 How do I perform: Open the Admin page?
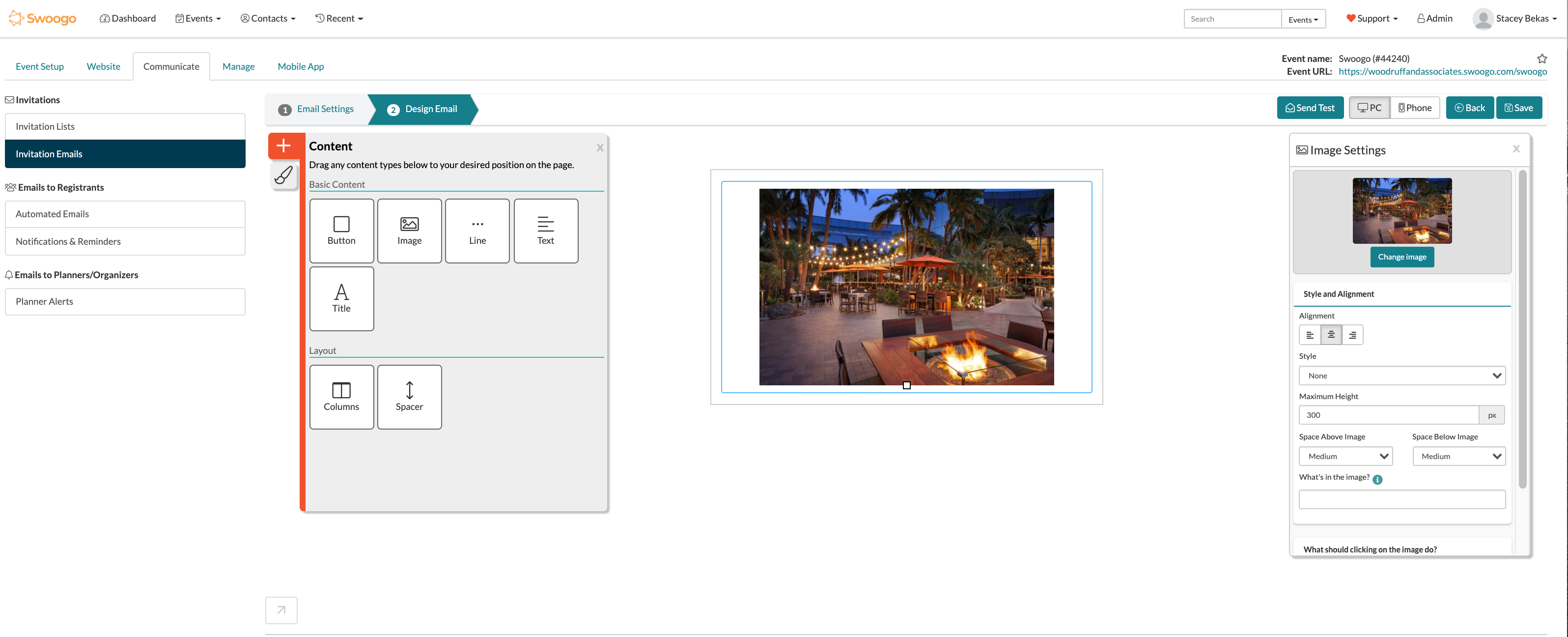1435,18
